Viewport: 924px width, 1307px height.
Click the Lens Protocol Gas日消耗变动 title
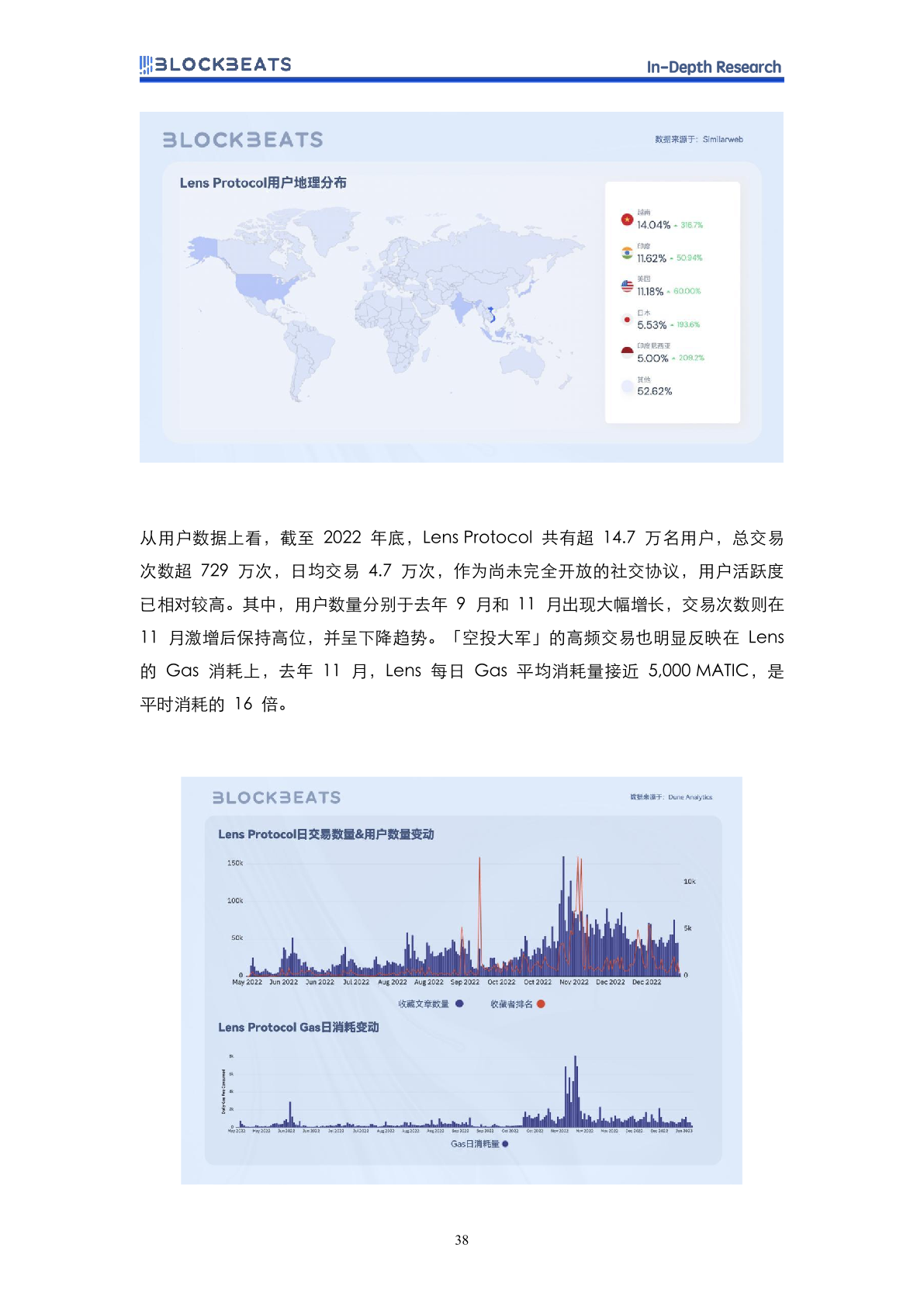[299, 1028]
